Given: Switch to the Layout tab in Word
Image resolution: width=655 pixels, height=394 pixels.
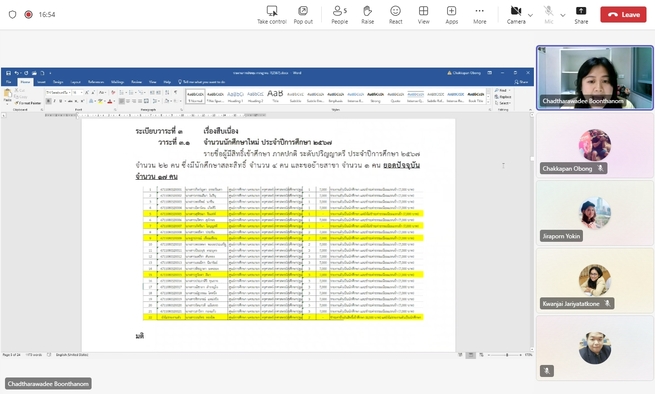Looking at the screenshot, I should [x=76, y=82].
